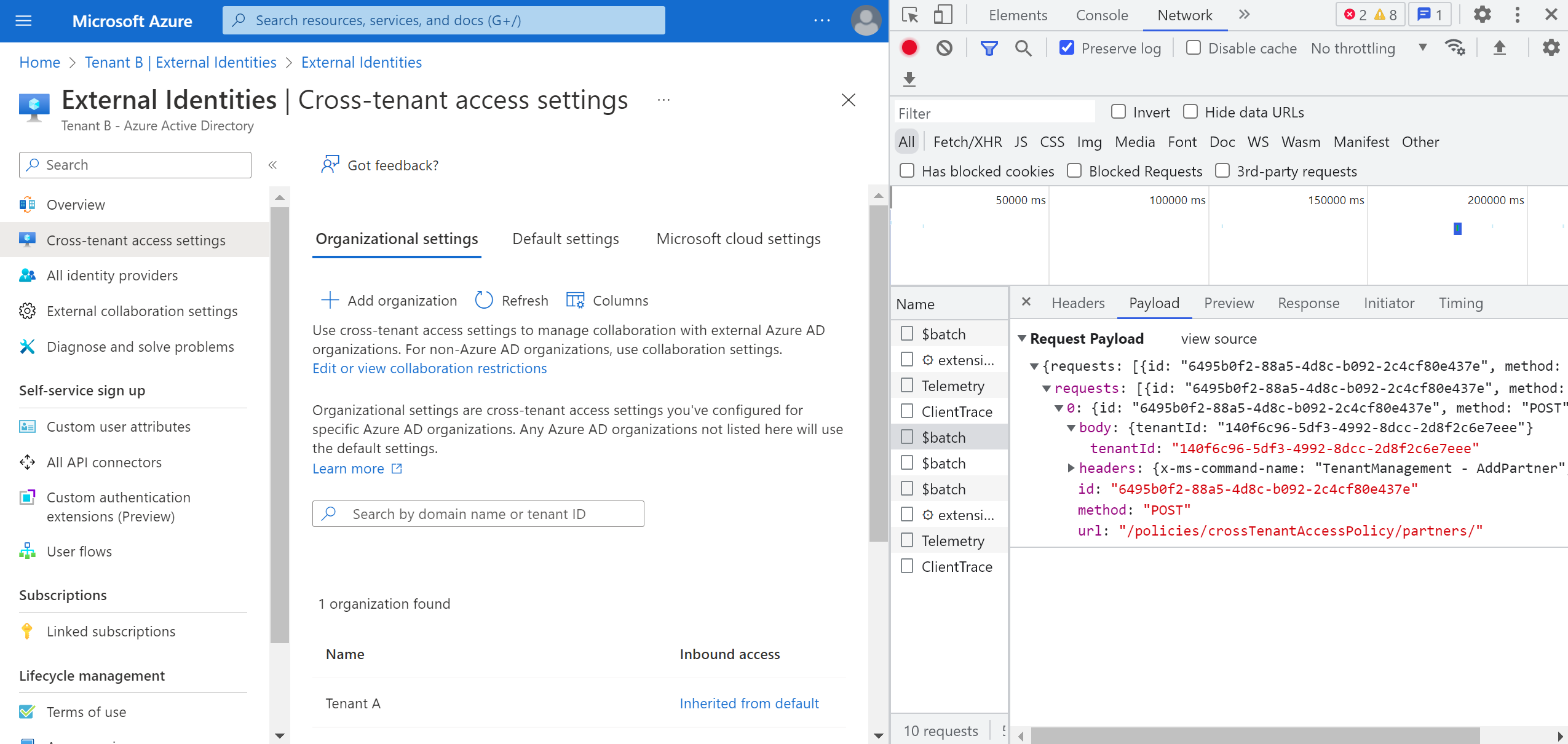1568x744 pixels.
Task: Open the Inherited from default link
Action: pos(748,703)
